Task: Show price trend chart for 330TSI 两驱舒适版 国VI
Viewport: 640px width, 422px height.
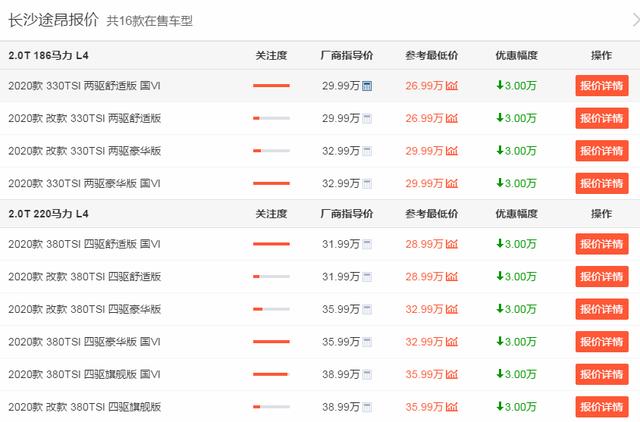Action: [452, 86]
